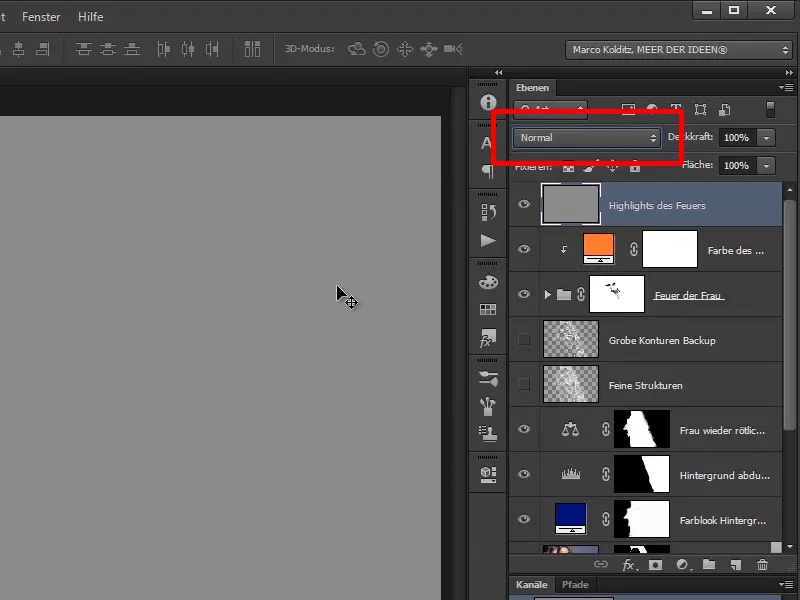
Task: Create a new layer
Action: [735, 565]
